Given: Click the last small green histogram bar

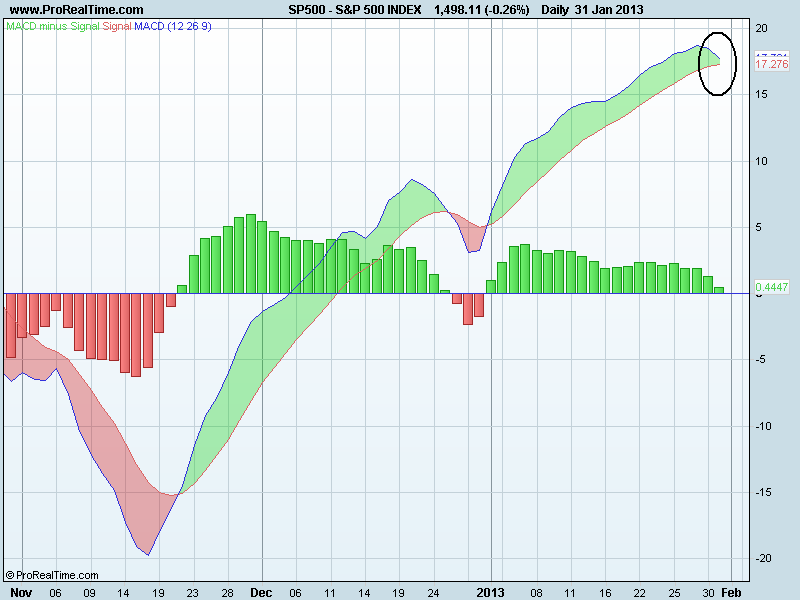Looking at the screenshot, I should (x=719, y=290).
